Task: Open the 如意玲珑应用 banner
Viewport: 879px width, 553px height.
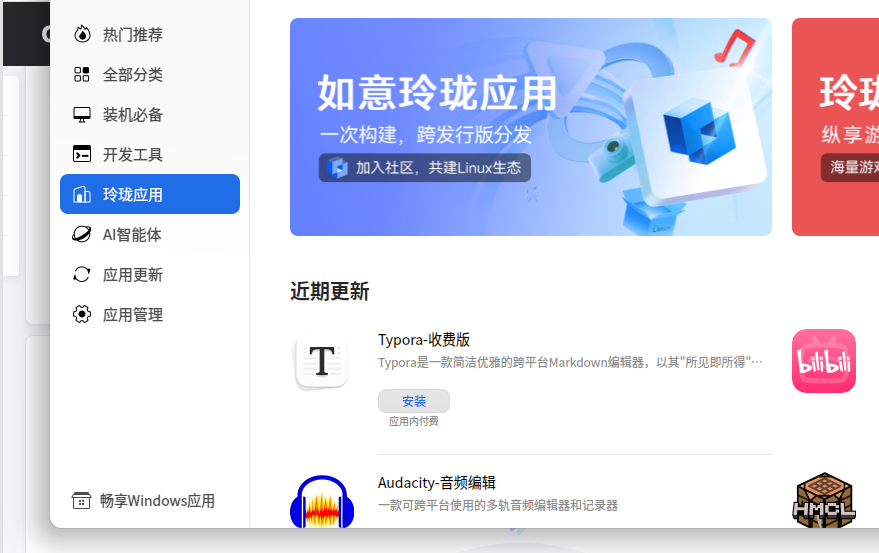Action: point(531,127)
